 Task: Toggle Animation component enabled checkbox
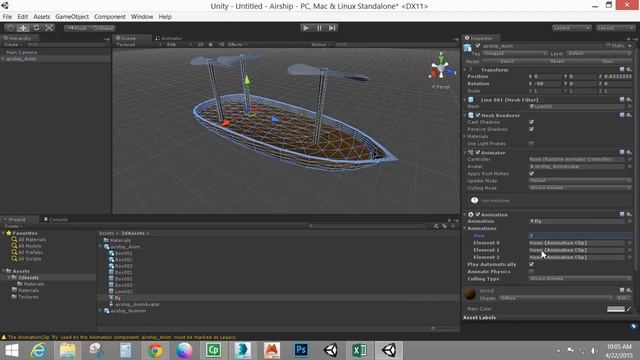coord(478,215)
